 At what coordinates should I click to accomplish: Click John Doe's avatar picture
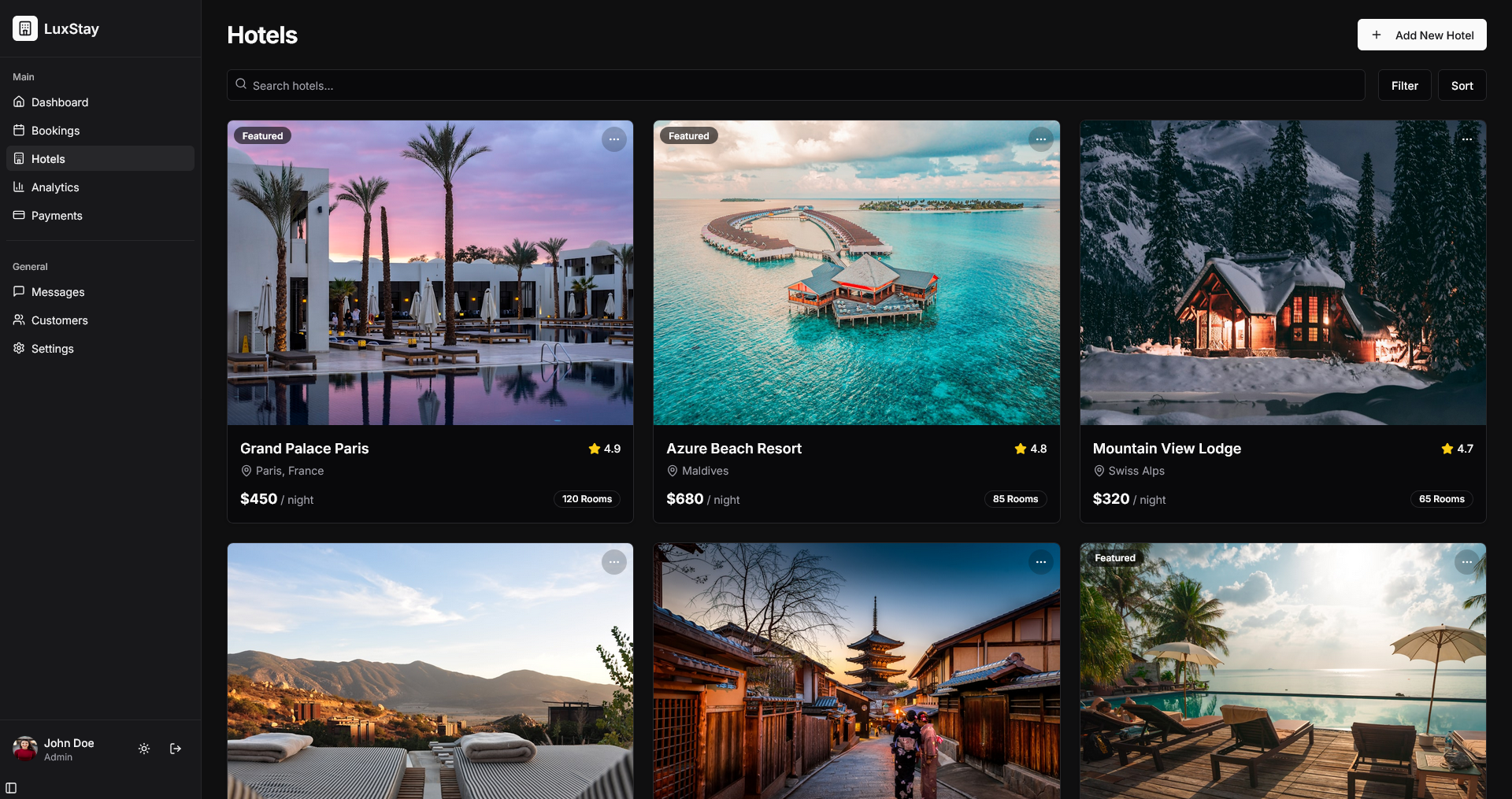pyautogui.click(x=25, y=749)
